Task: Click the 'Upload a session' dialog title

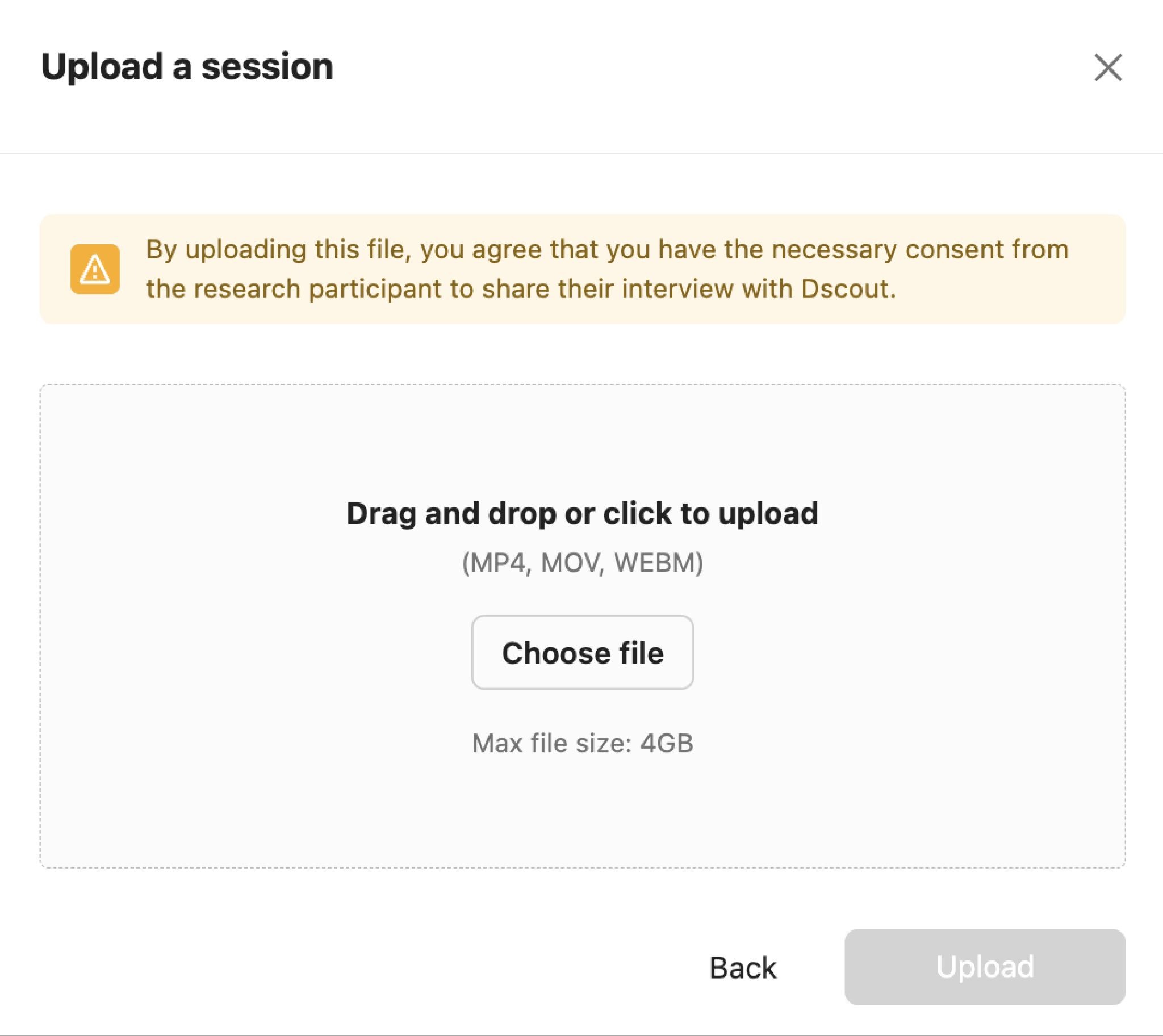Action: coord(187,66)
